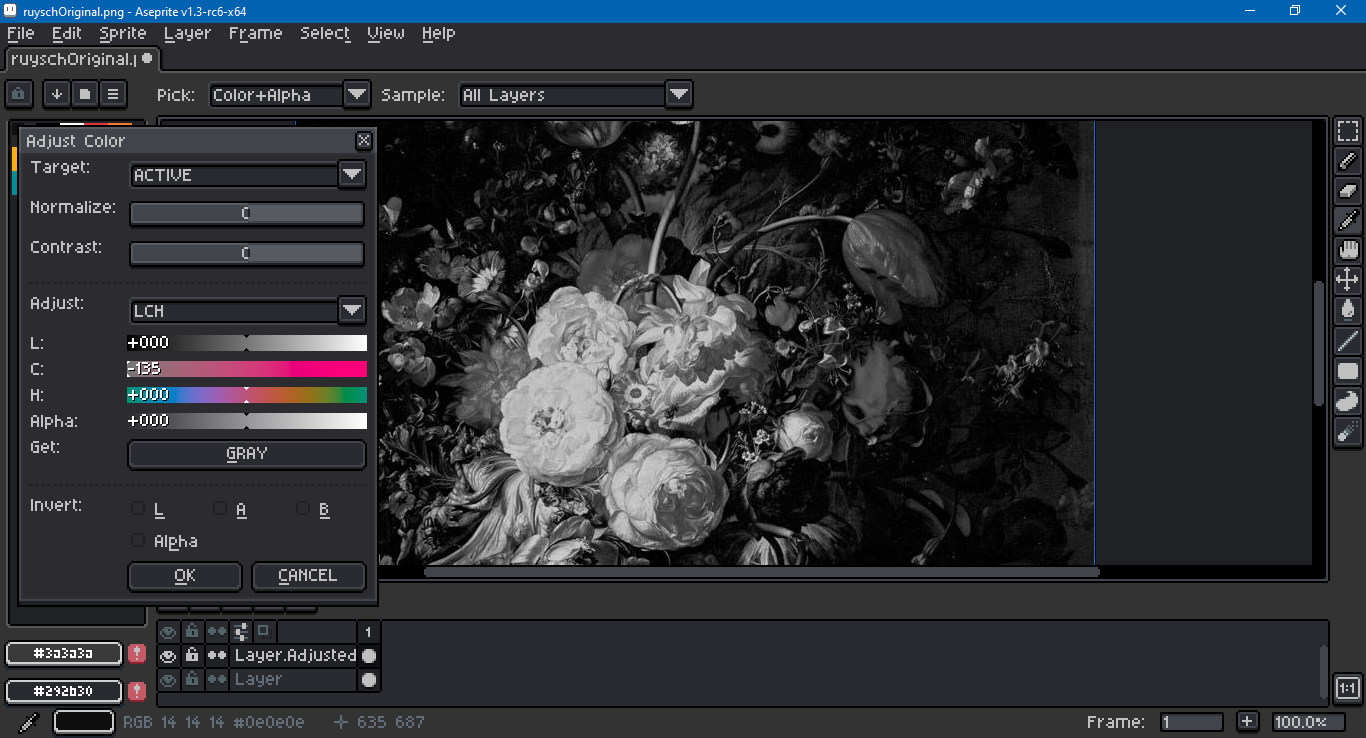The image size is (1366, 738).
Task: Open the Sample dropdown showing All Layers
Action: pos(575,95)
